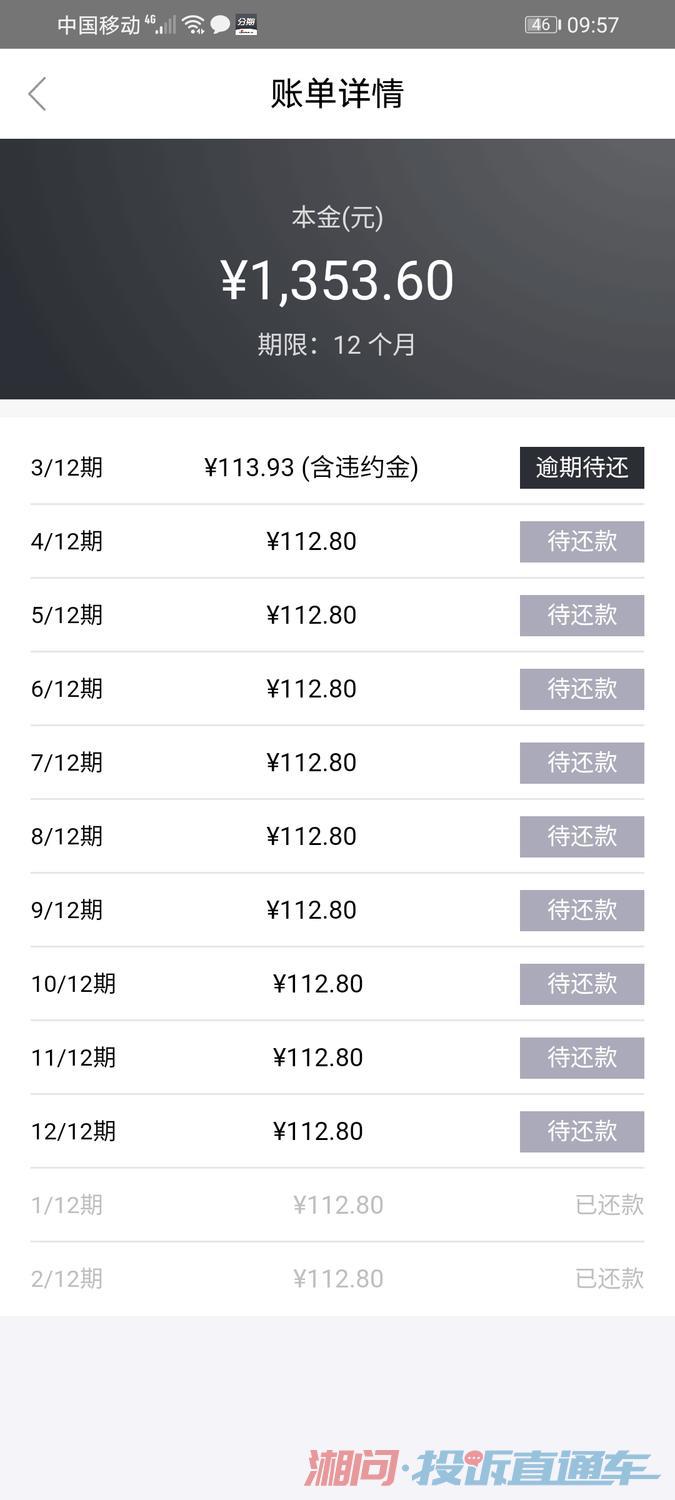This screenshot has height=1500, width=675.
Task: Open the 6/12期 installment row label
Action: click(67, 689)
